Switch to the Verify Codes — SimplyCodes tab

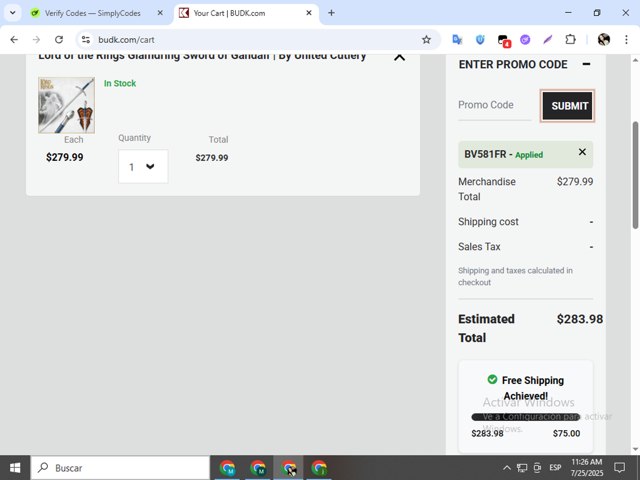92,13
